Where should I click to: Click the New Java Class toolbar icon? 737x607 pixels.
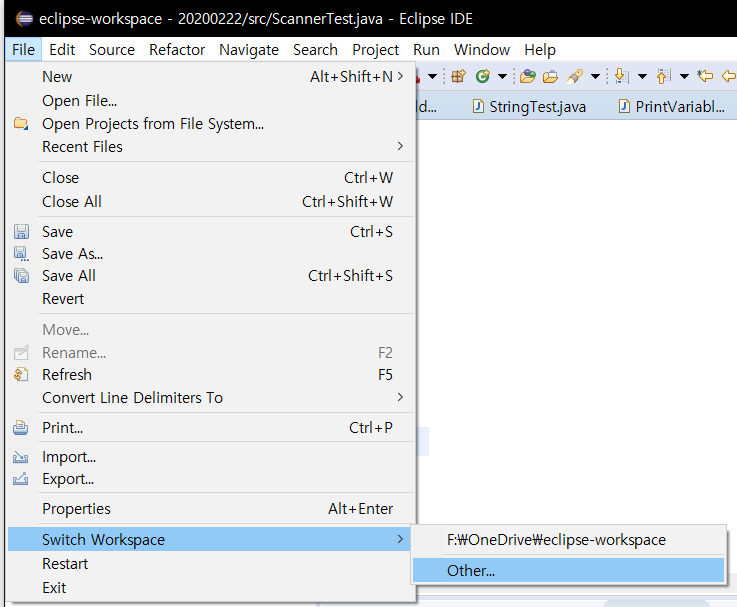pos(483,76)
